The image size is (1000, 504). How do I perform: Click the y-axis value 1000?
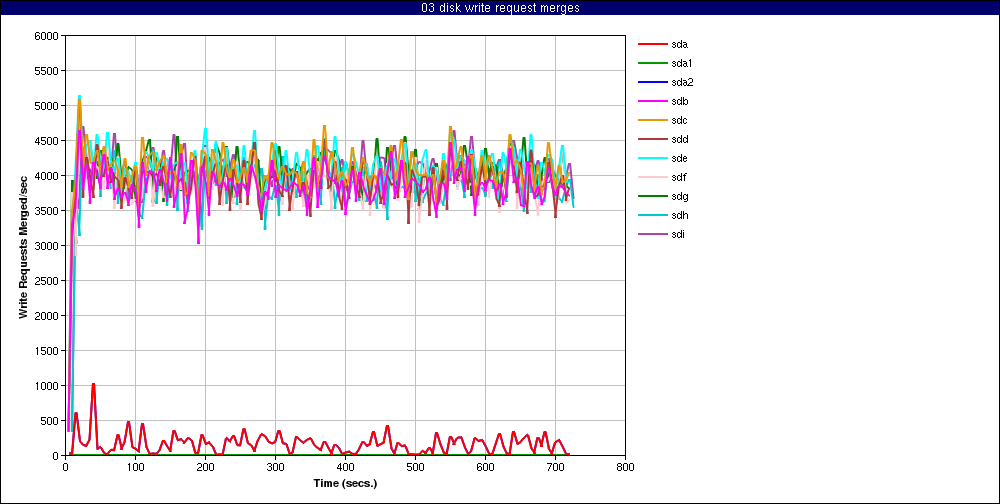pos(48,386)
